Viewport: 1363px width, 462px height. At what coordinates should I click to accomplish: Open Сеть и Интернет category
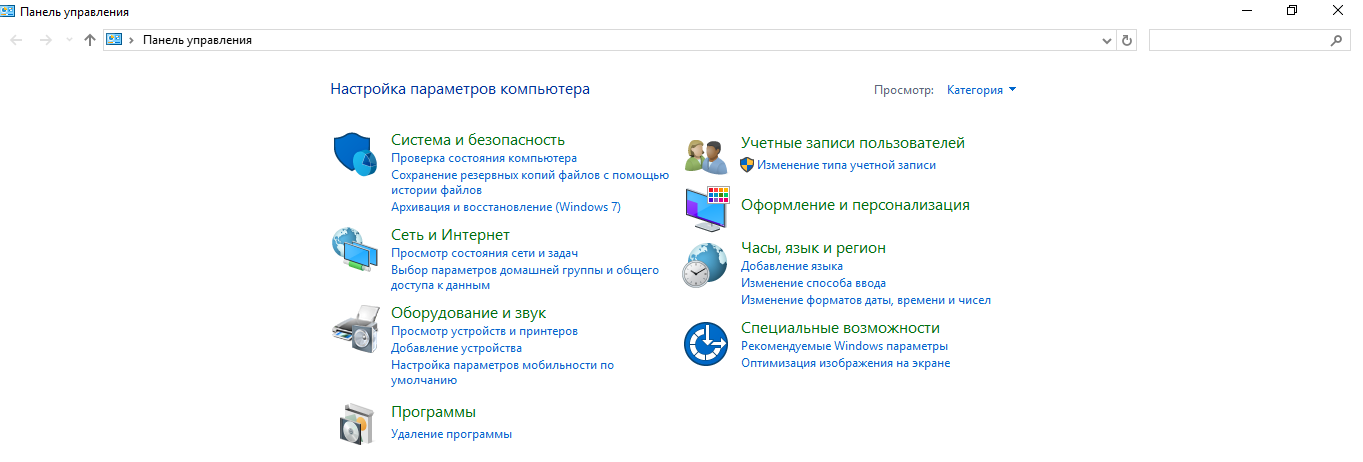[450, 235]
